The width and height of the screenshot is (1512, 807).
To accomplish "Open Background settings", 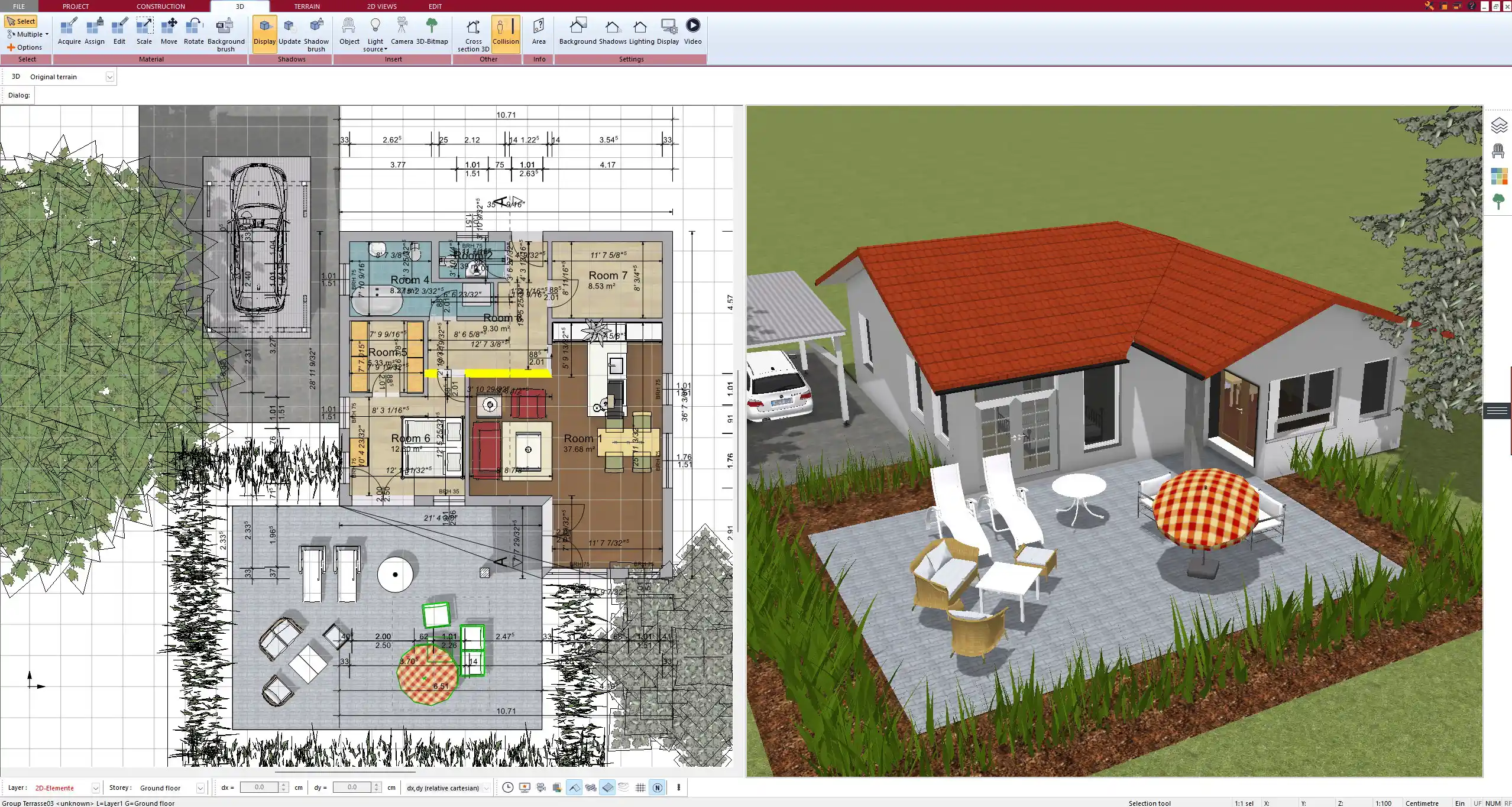I will 578,31.
